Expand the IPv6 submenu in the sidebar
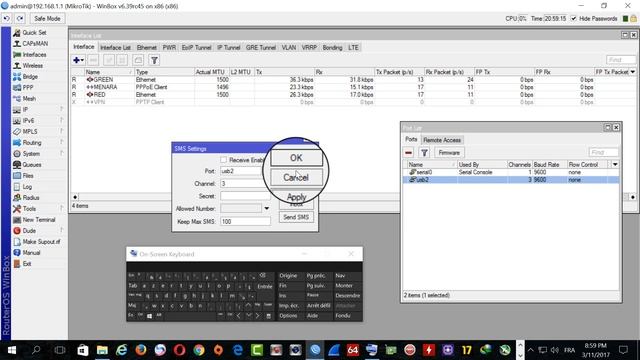 (62, 120)
